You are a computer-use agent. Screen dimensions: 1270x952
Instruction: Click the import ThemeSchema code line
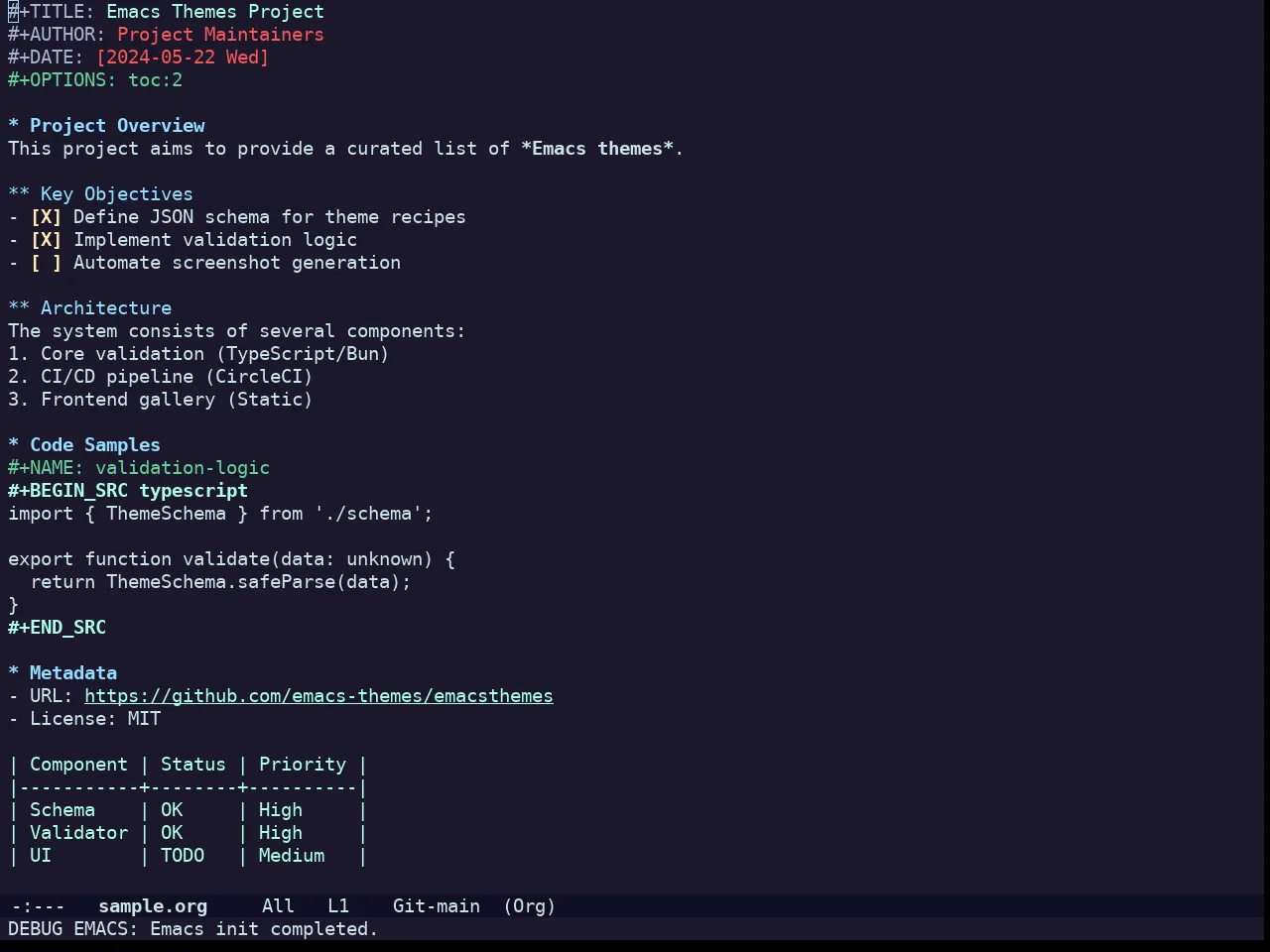pos(220,514)
